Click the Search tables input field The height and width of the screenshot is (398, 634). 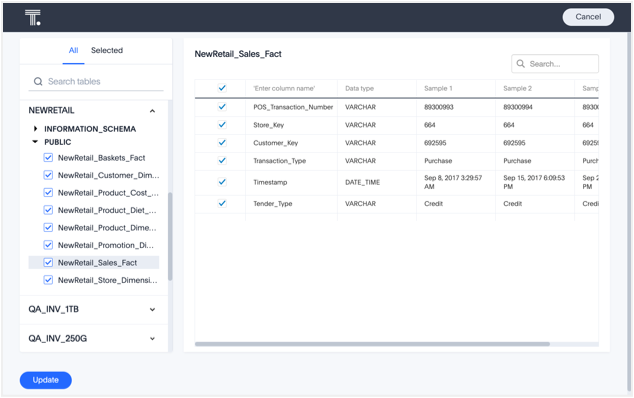click(96, 82)
